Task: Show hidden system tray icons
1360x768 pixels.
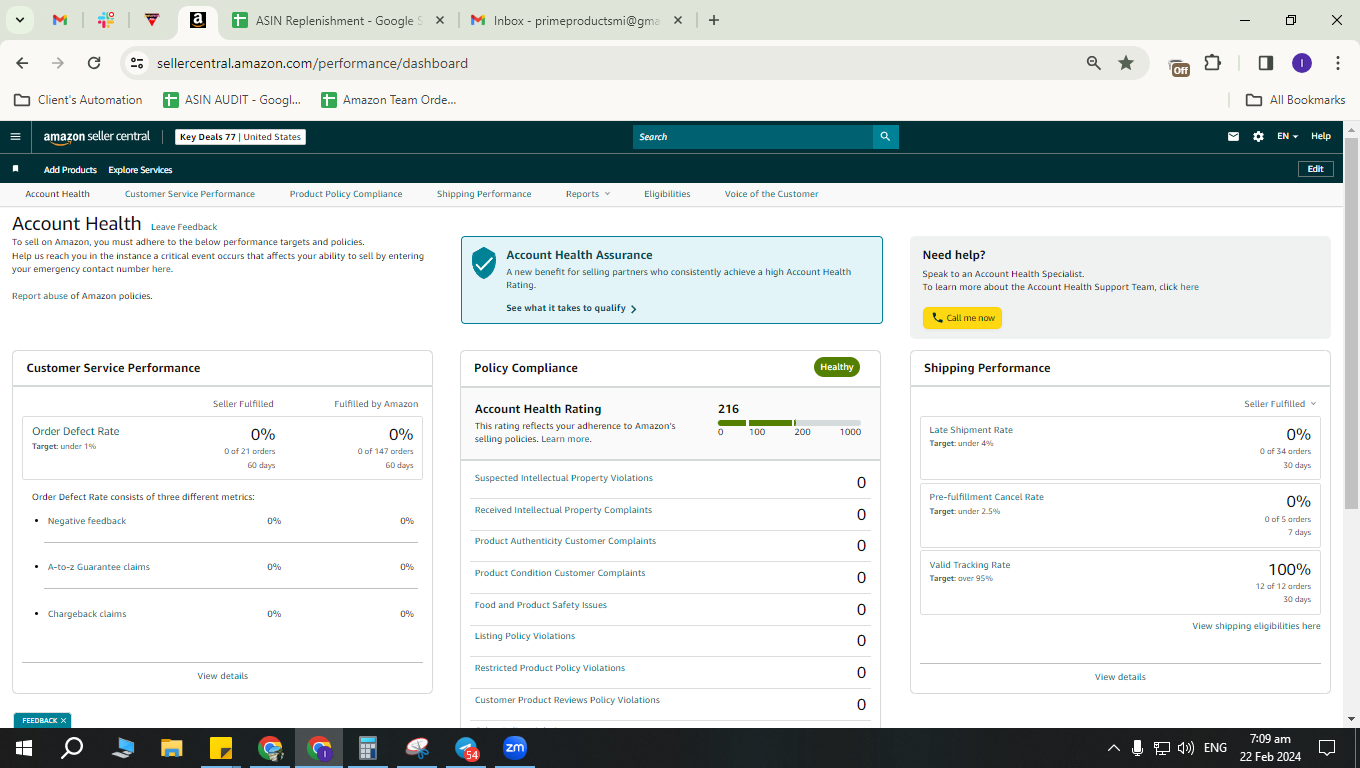Action: point(1114,748)
